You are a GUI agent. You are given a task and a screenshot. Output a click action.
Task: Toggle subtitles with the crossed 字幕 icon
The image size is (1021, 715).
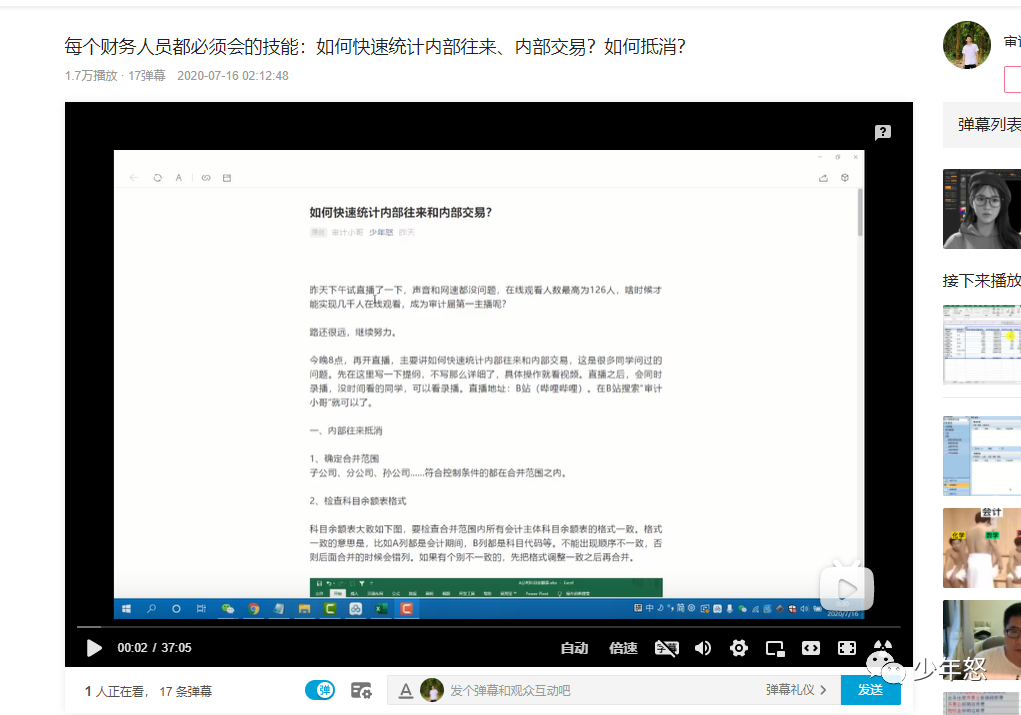point(666,648)
